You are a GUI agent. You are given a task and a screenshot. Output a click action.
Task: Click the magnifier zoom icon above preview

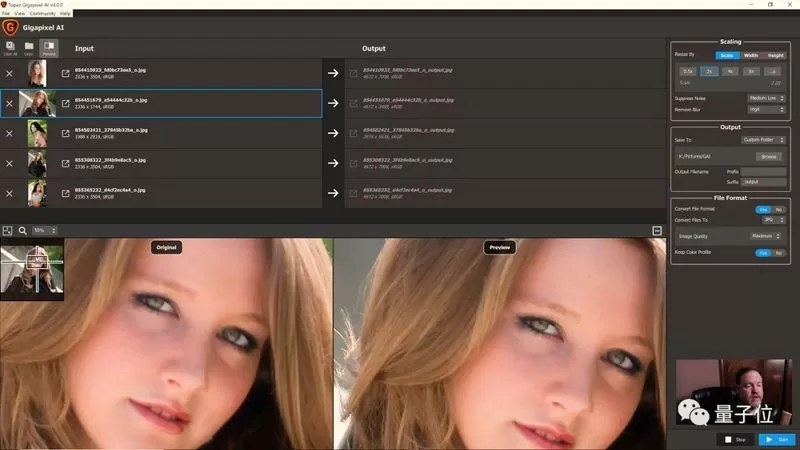[x=22, y=231]
